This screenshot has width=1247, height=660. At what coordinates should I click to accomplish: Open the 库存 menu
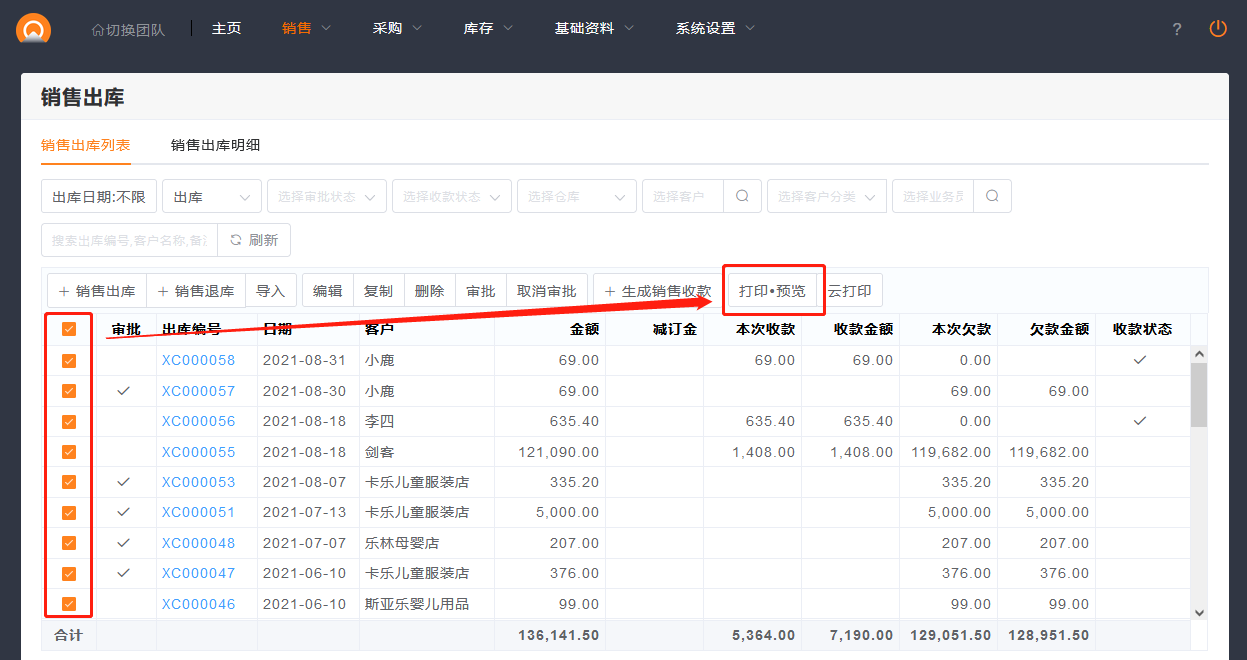click(488, 28)
